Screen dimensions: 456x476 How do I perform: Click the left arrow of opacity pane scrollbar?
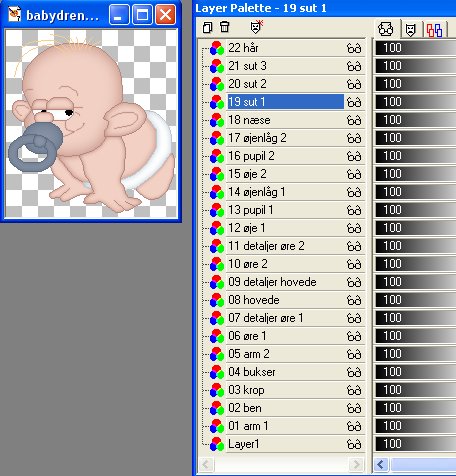[x=381, y=464]
